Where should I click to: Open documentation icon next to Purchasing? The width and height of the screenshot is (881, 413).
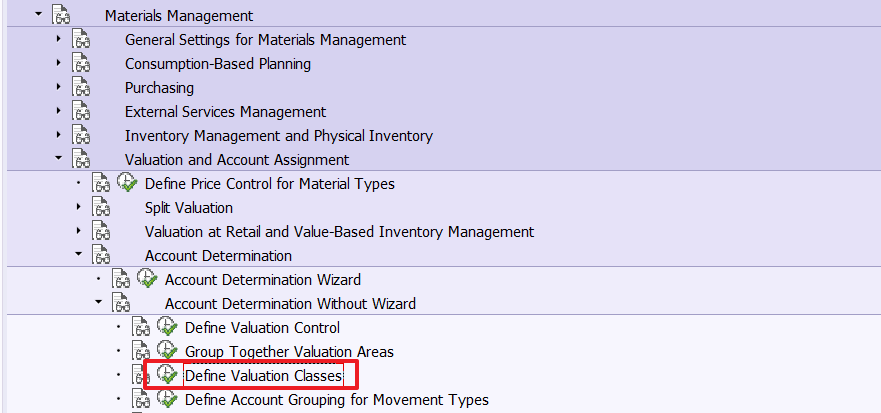click(x=81, y=88)
